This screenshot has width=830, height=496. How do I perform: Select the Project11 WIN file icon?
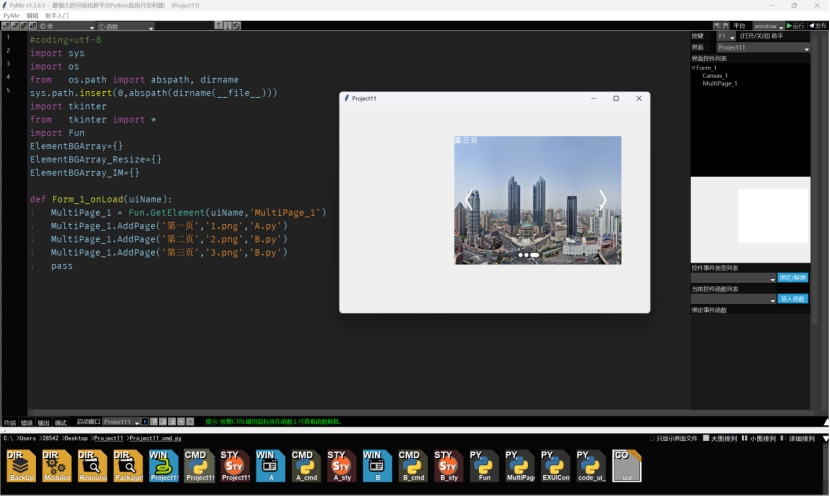pyautogui.click(x=164, y=466)
